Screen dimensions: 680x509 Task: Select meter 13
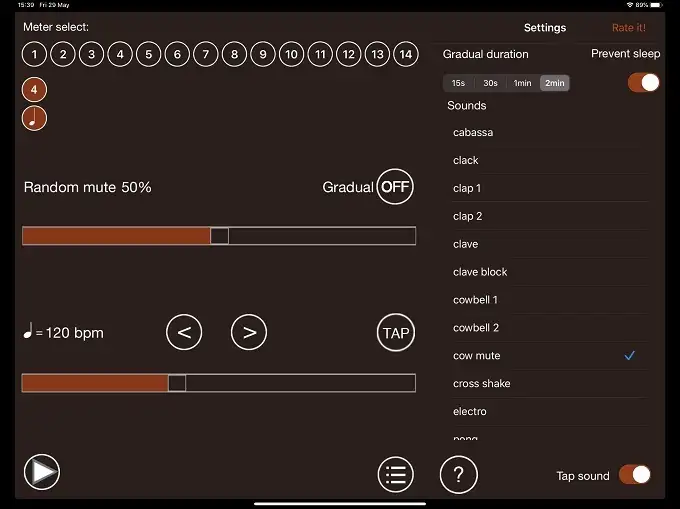click(377, 54)
